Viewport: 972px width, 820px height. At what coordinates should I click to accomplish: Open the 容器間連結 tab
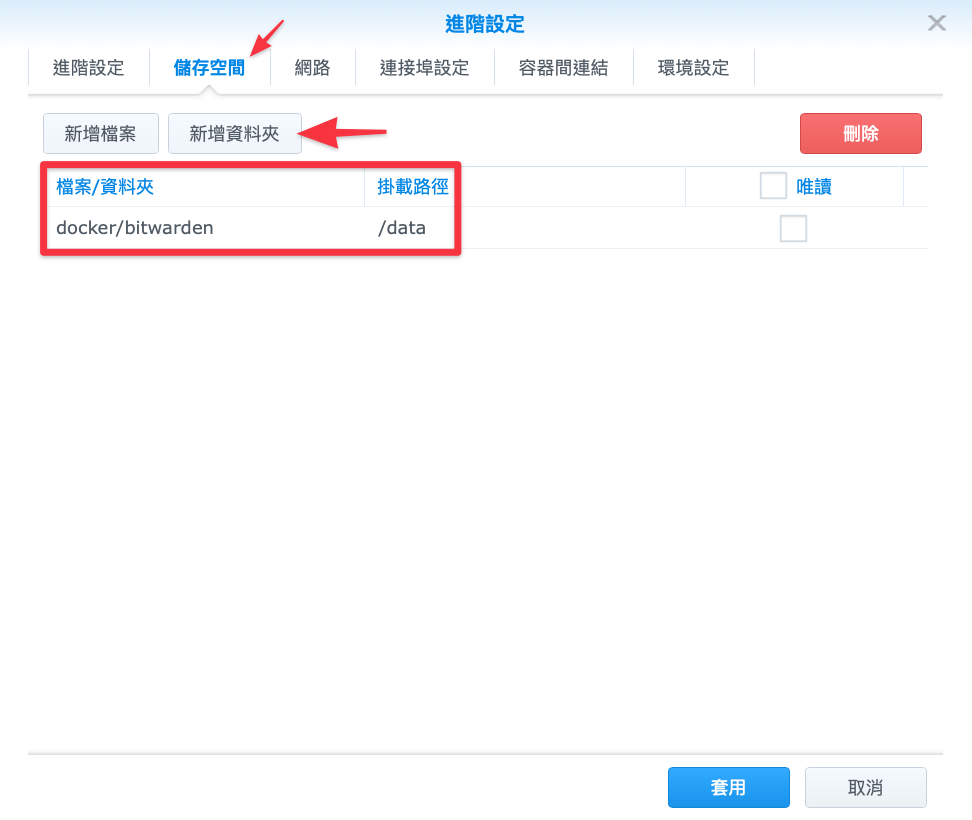pos(563,68)
